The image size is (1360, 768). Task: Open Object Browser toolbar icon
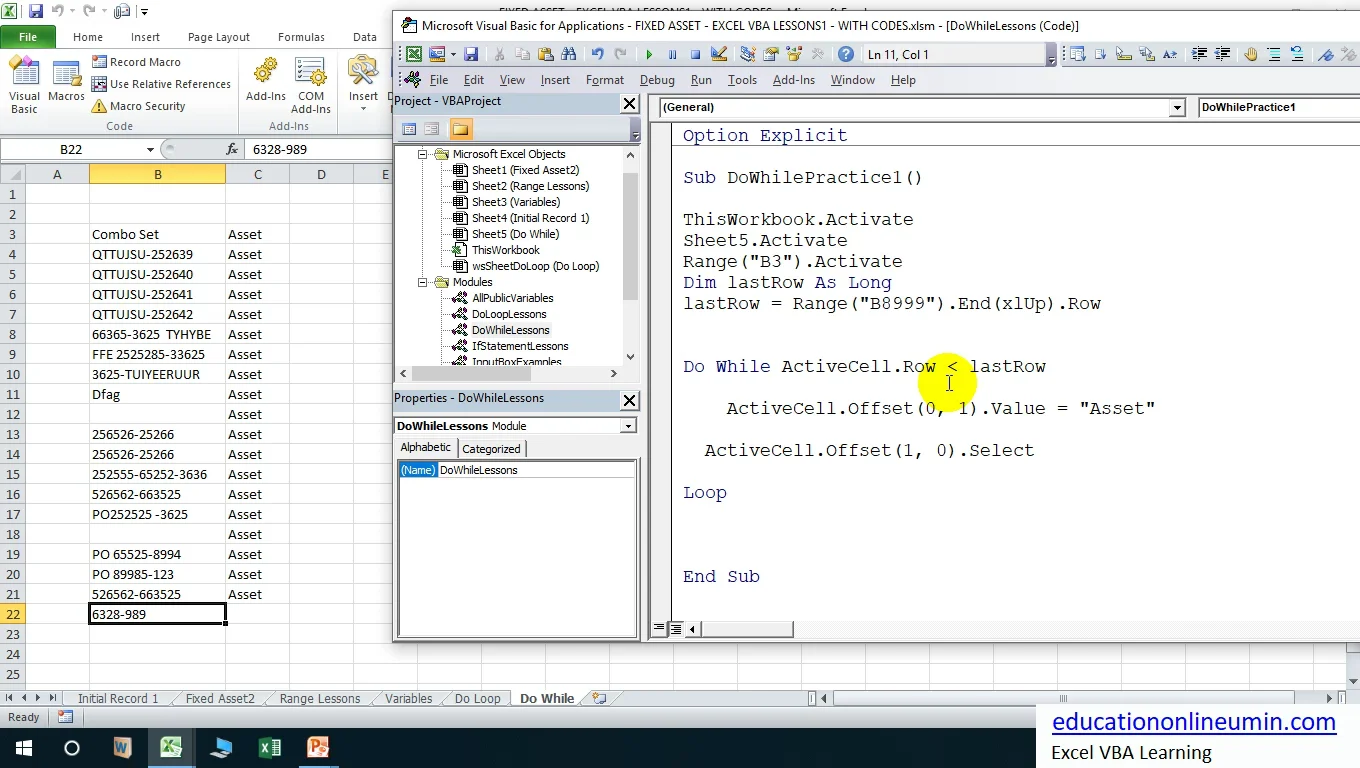click(794, 54)
